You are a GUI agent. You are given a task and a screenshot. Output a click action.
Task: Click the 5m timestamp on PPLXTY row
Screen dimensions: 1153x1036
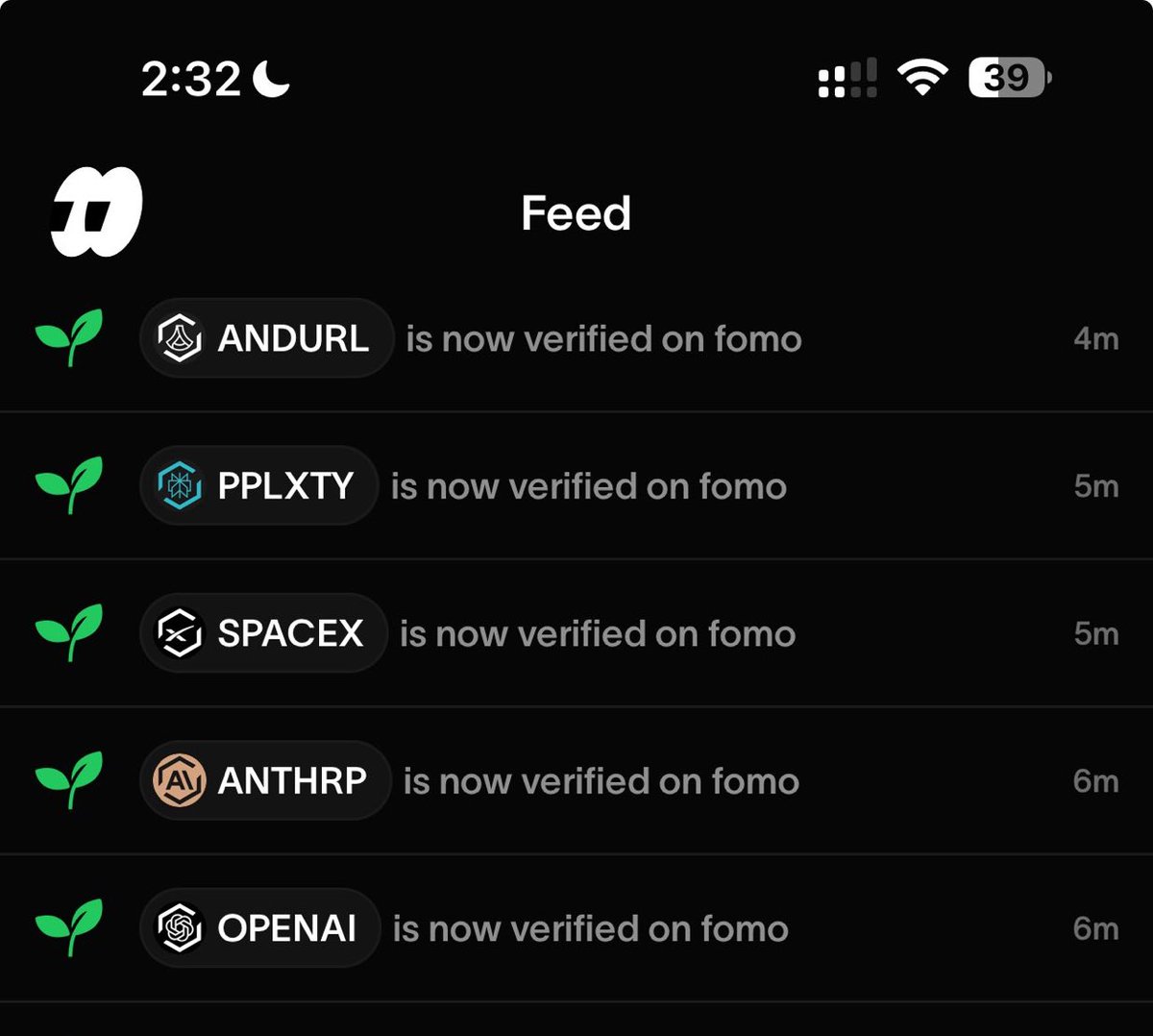coord(1096,486)
